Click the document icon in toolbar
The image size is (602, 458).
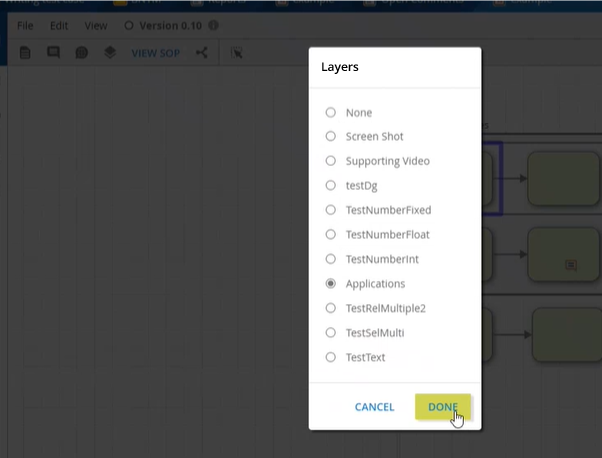point(25,52)
